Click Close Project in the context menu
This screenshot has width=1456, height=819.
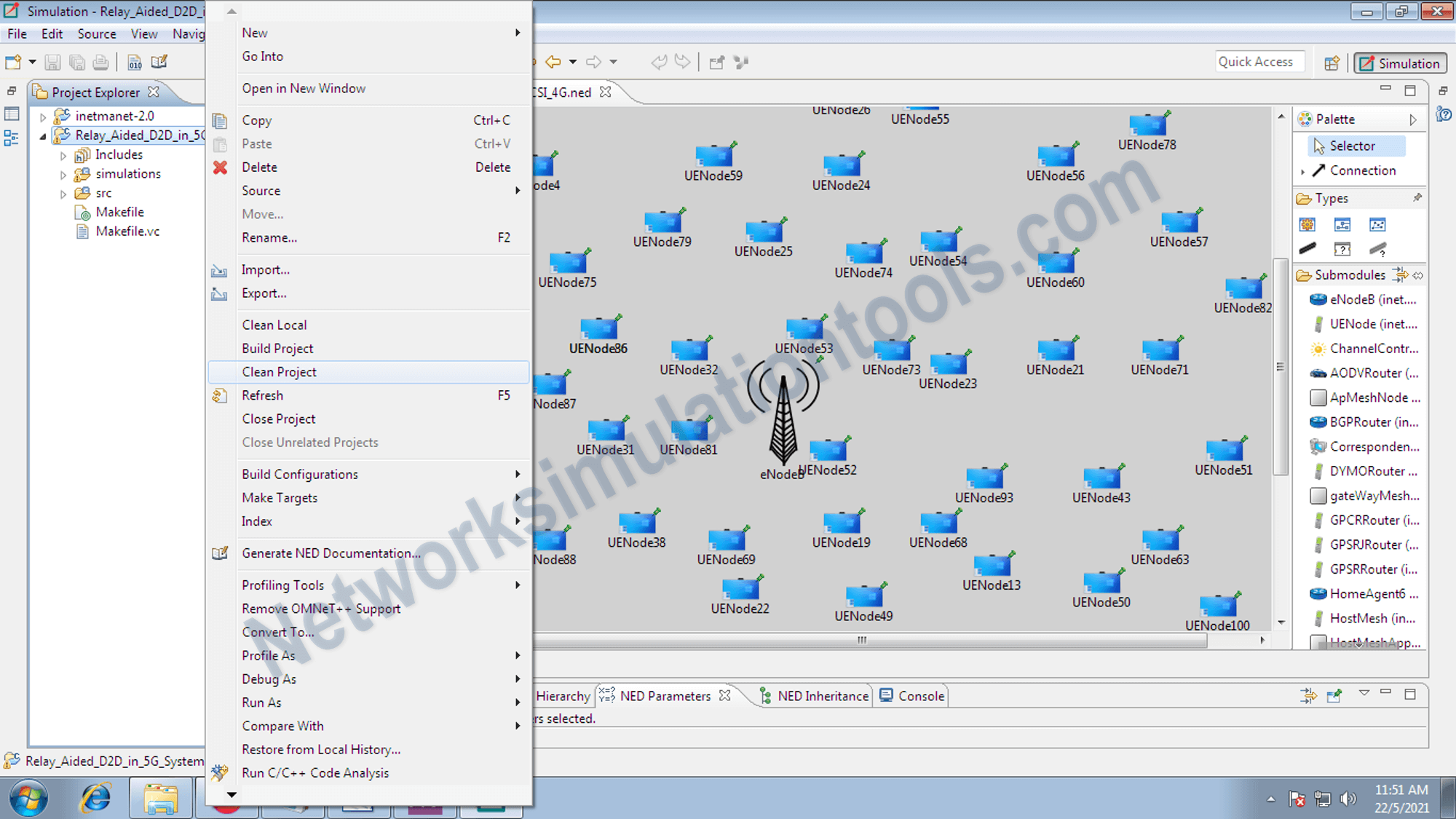[x=278, y=419]
